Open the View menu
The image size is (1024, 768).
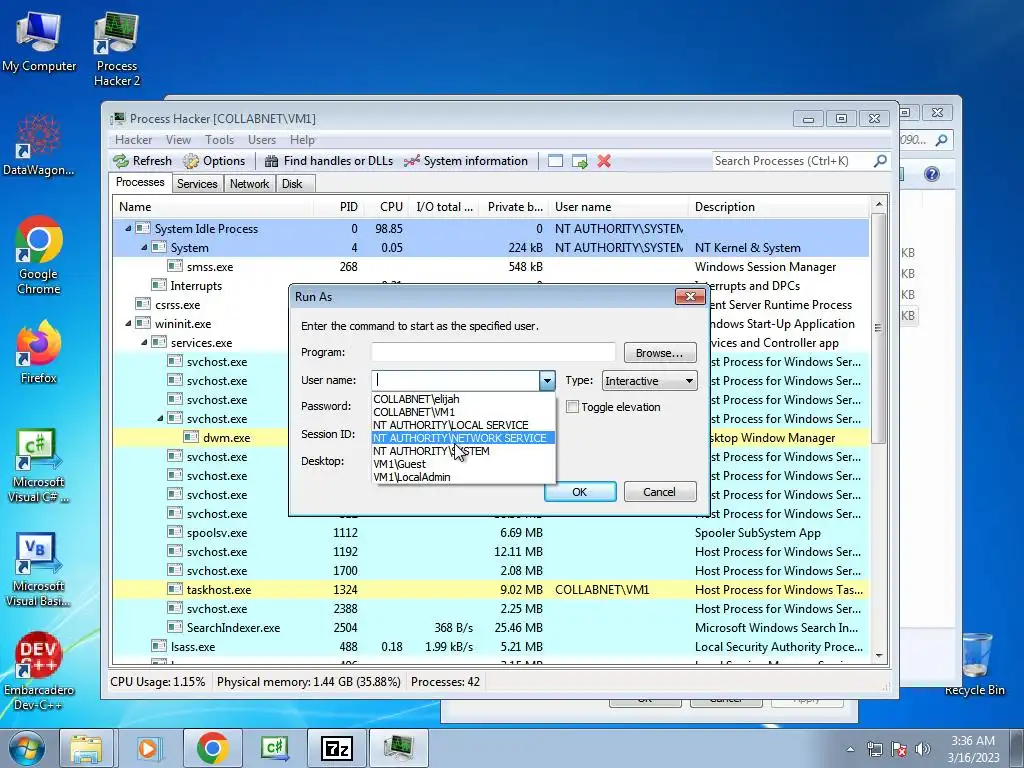178,140
